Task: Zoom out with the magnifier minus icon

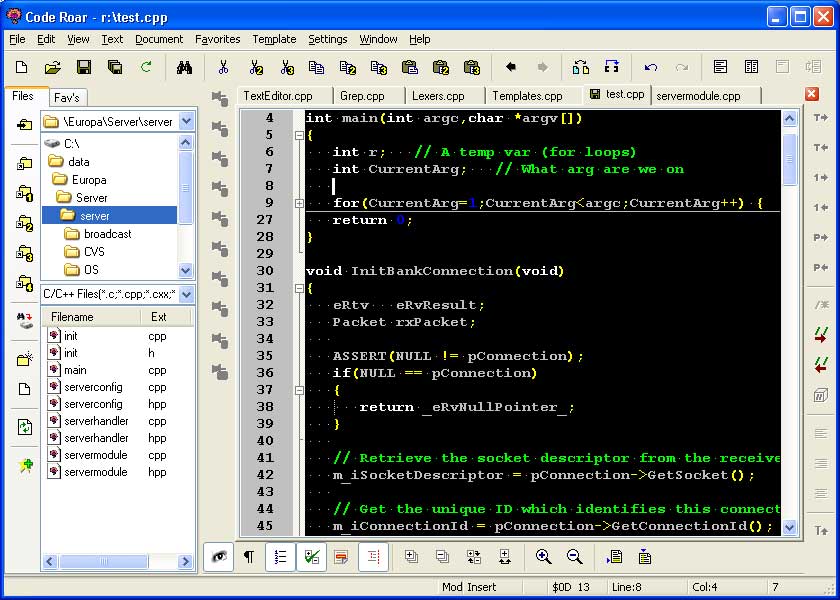Action: pyautogui.click(x=575, y=557)
